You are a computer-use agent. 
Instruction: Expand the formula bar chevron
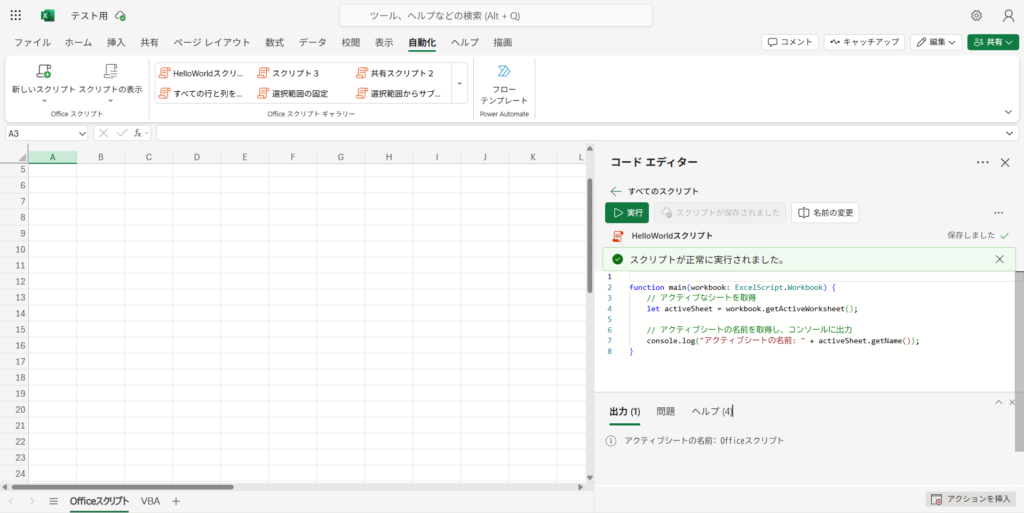pos(1010,133)
